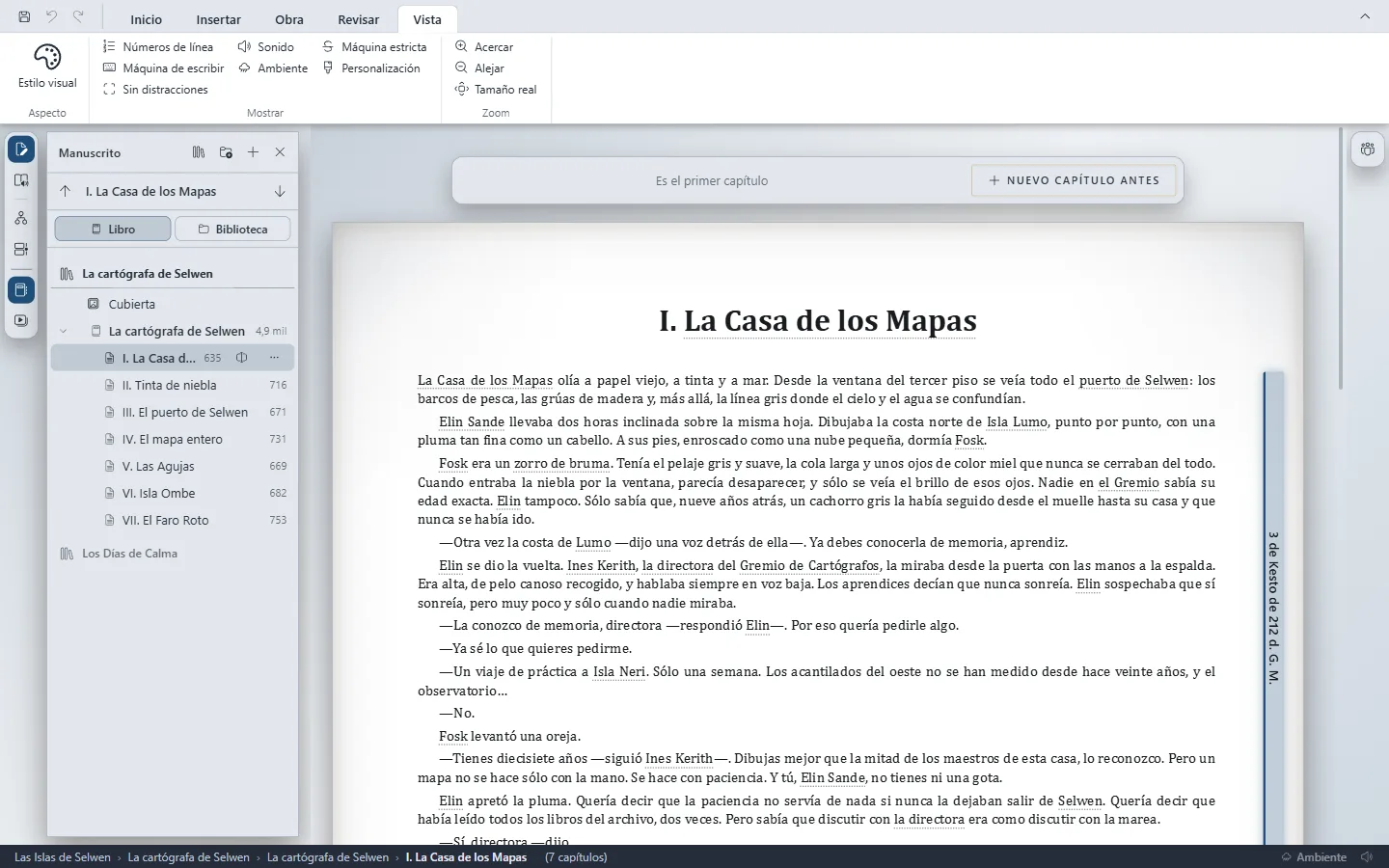Switch to the Inicio tab

click(x=147, y=19)
